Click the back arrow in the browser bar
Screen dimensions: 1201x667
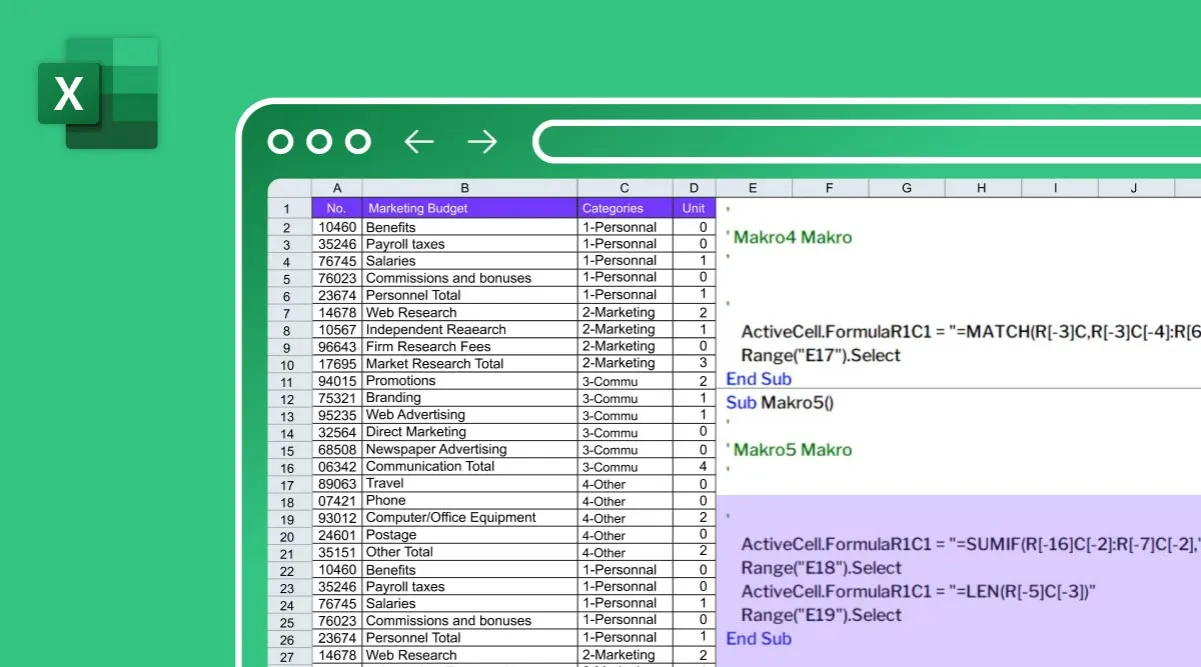pyautogui.click(x=418, y=142)
